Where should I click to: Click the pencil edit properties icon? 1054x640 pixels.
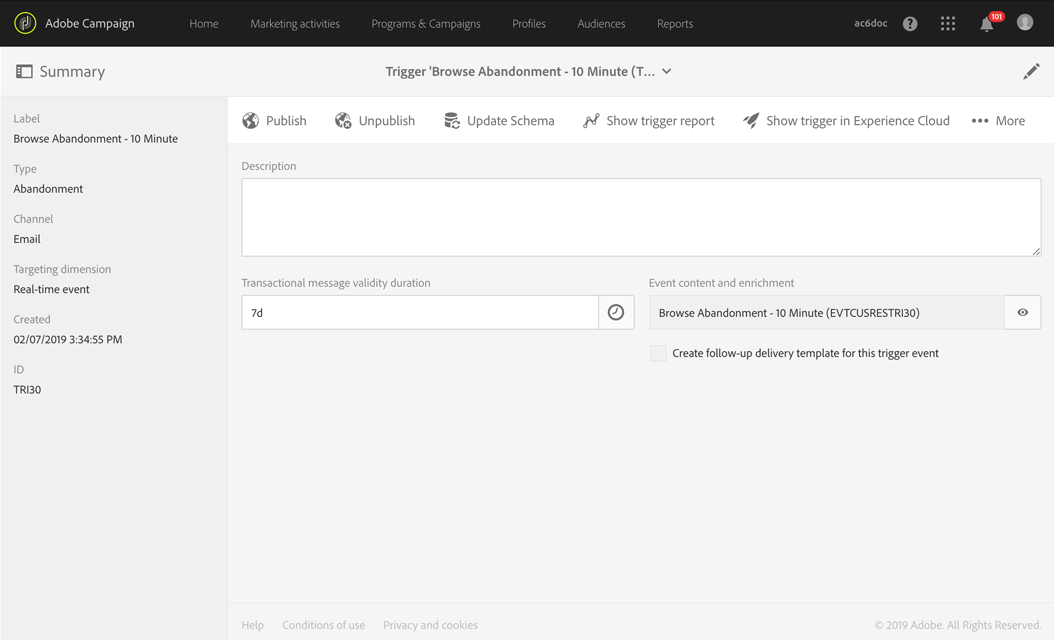pyautogui.click(x=1031, y=71)
